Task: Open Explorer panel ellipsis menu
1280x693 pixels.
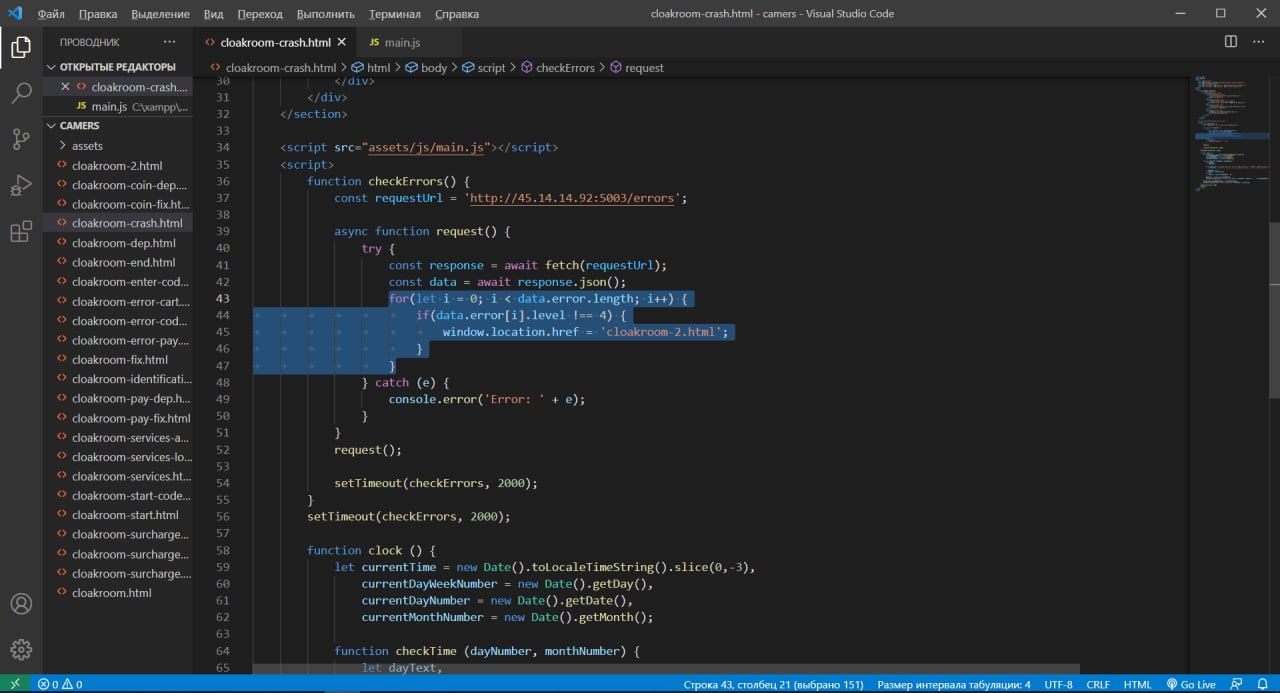Action: (170, 42)
